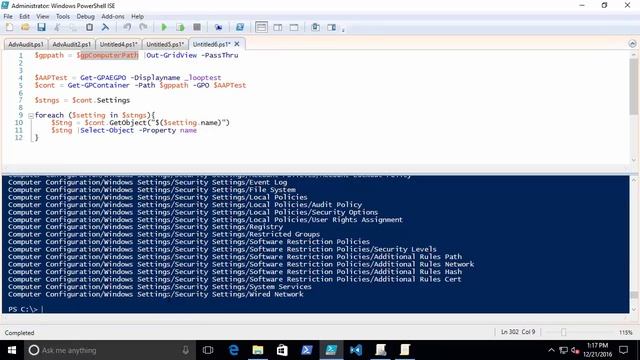This screenshot has height=360, width=640.
Task: Open Action Center notifications
Action: 624,350
